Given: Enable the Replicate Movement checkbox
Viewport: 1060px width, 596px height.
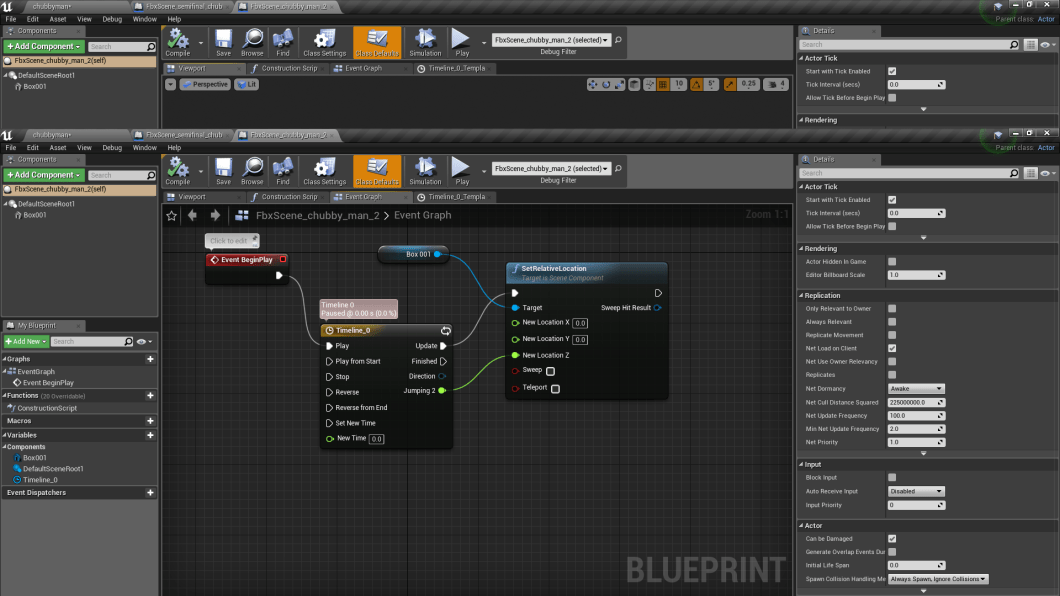Looking at the screenshot, I should tap(892, 335).
